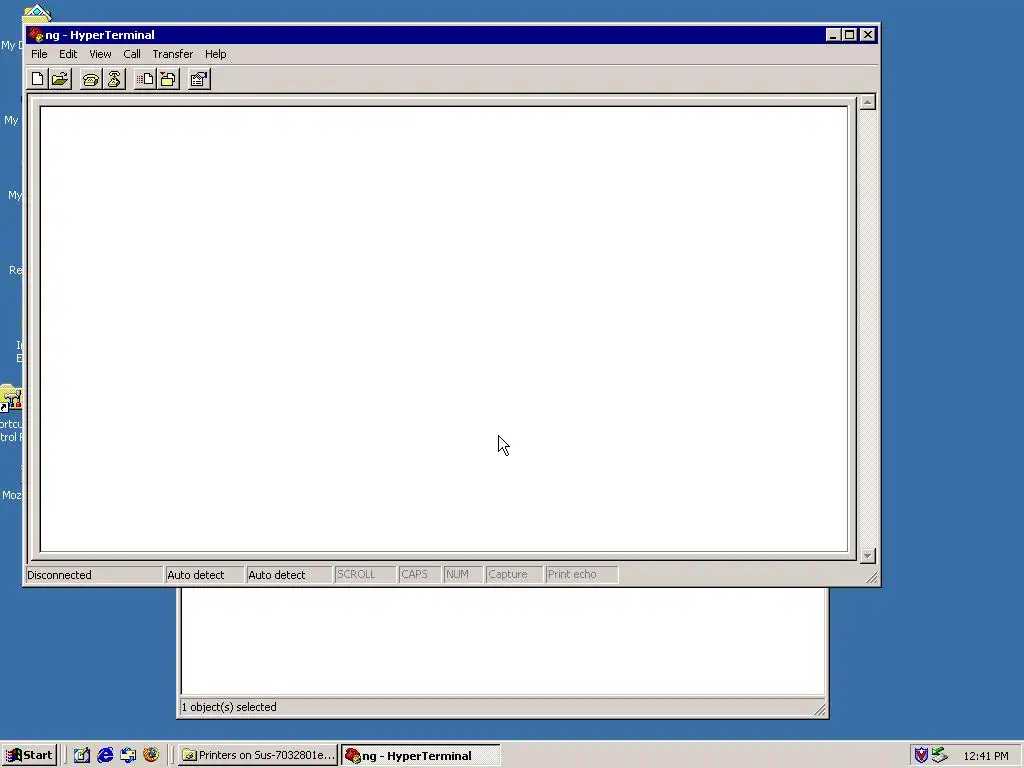Click the network connection tray icon
Image resolution: width=1024 pixels, height=768 pixels.
(x=939, y=756)
